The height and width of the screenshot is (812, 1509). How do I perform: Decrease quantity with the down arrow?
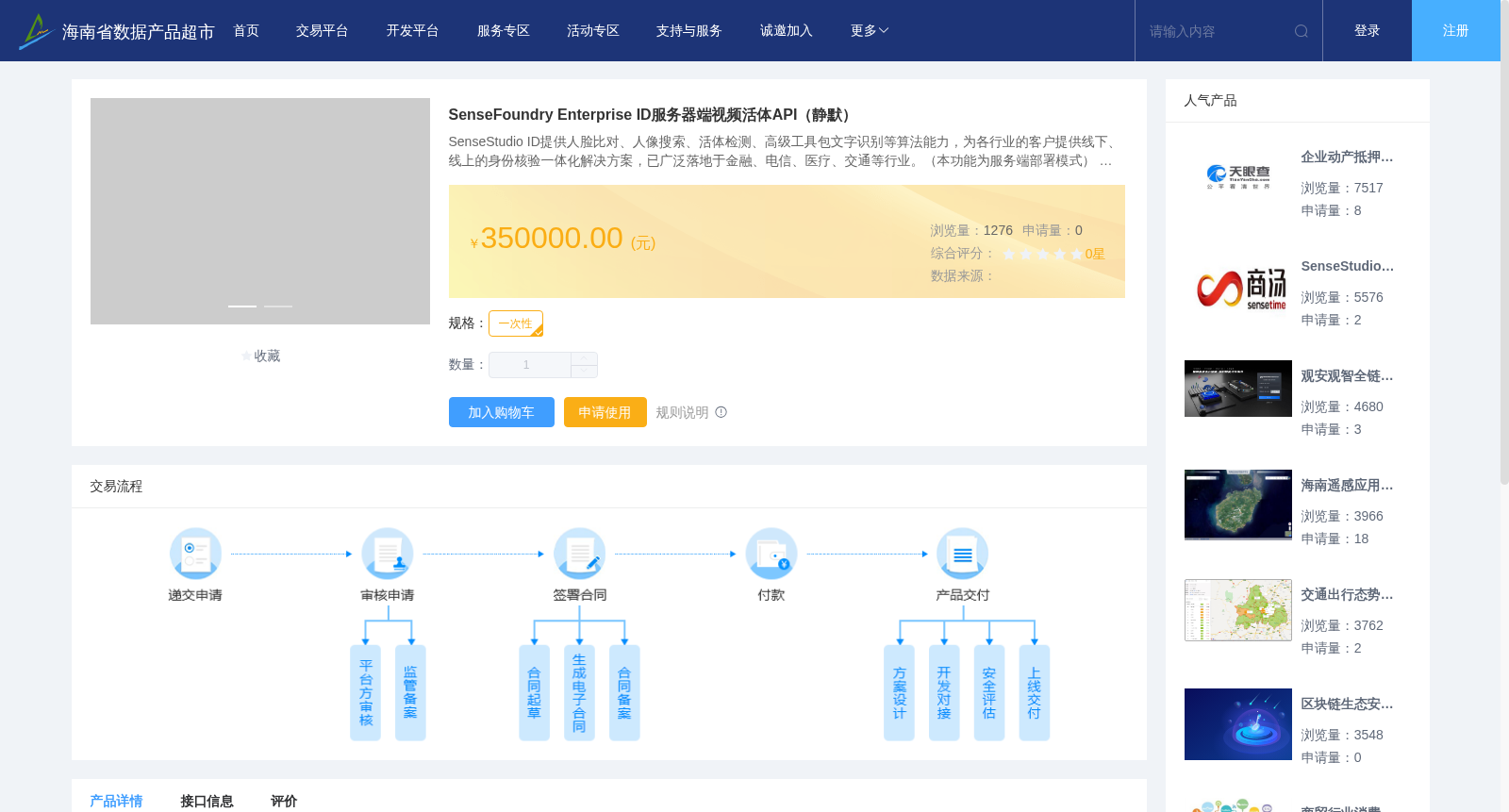click(x=585, y=372)
